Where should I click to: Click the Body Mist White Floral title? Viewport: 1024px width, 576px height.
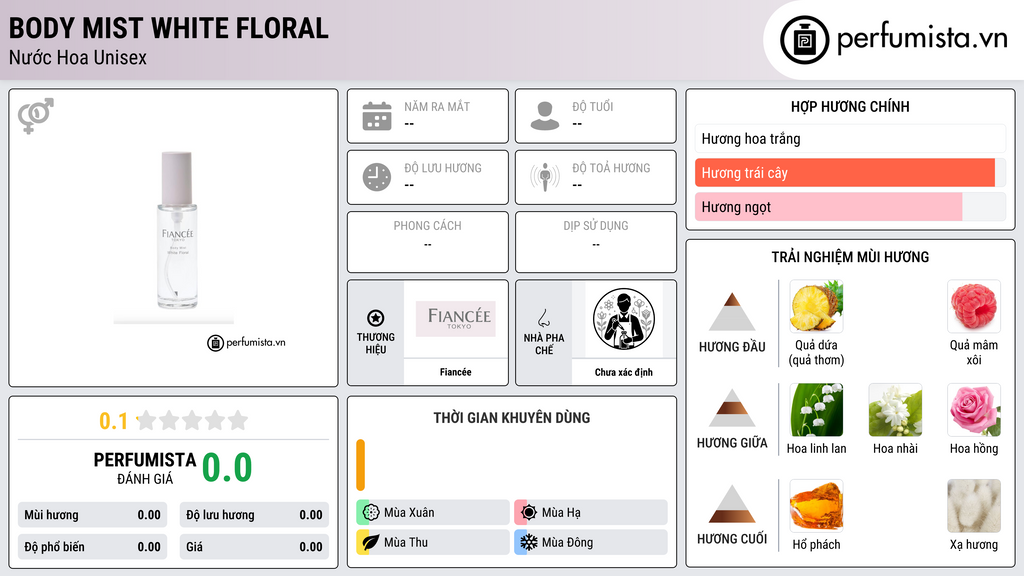click(168, 28)
